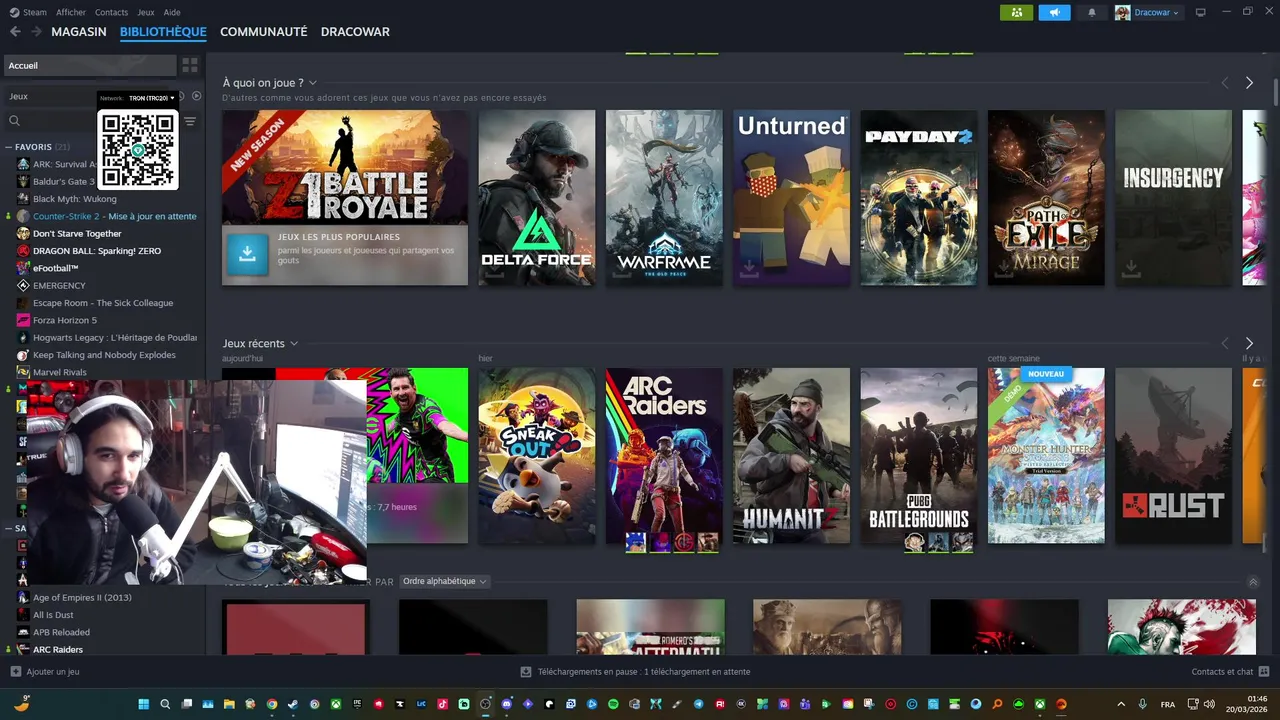Screen dimensions: 1280x720
Task: Go forward with the navigation right arrow
Action: pyautogui.click(x=36, y=32)
